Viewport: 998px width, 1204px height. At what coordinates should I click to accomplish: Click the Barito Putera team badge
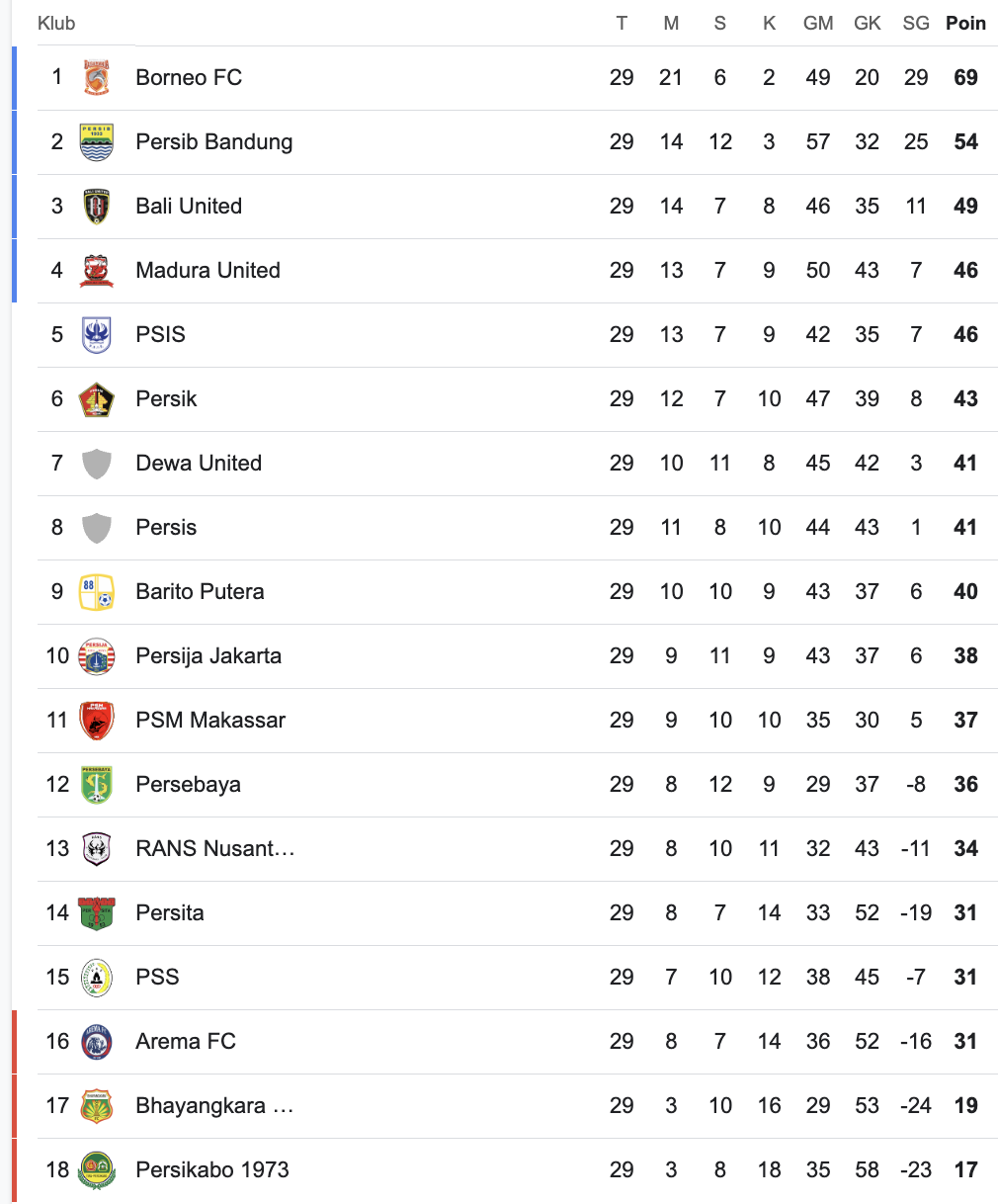coord(97,591)
